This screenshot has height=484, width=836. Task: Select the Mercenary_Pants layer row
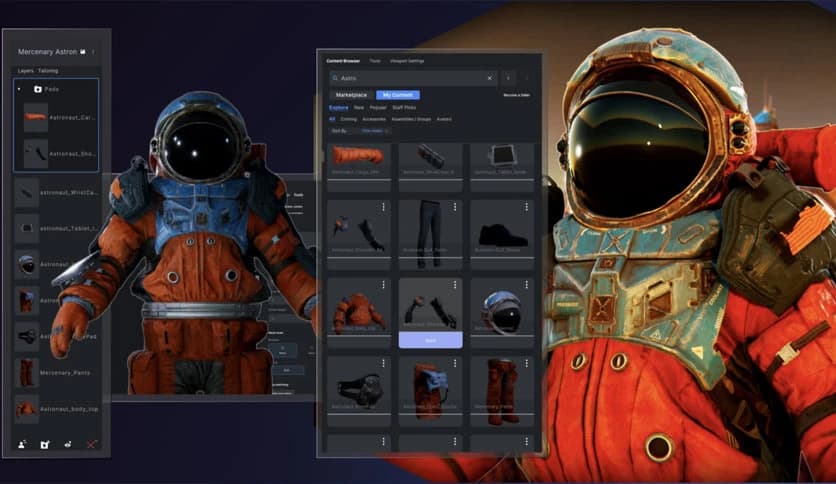click(57, 373)
